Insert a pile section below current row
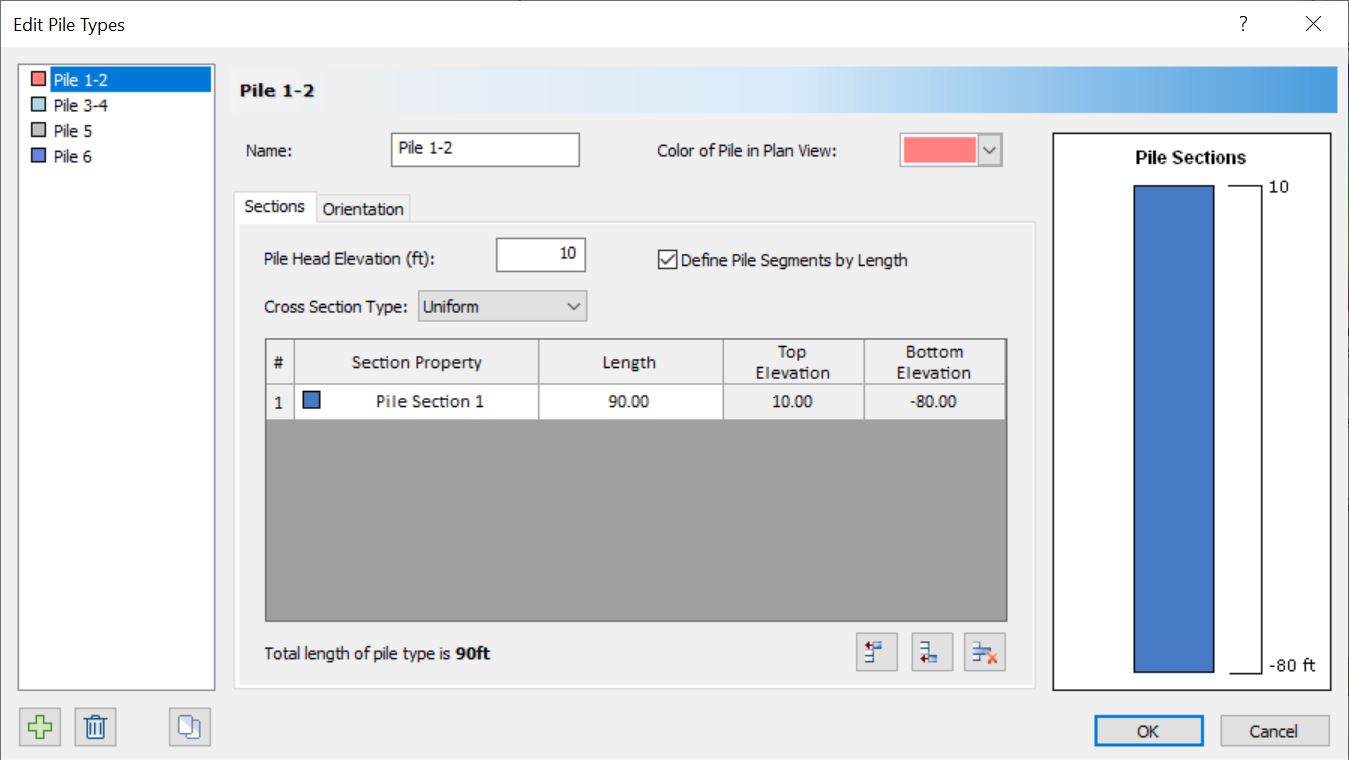The image size is (1349, 760). pos(931,651)
